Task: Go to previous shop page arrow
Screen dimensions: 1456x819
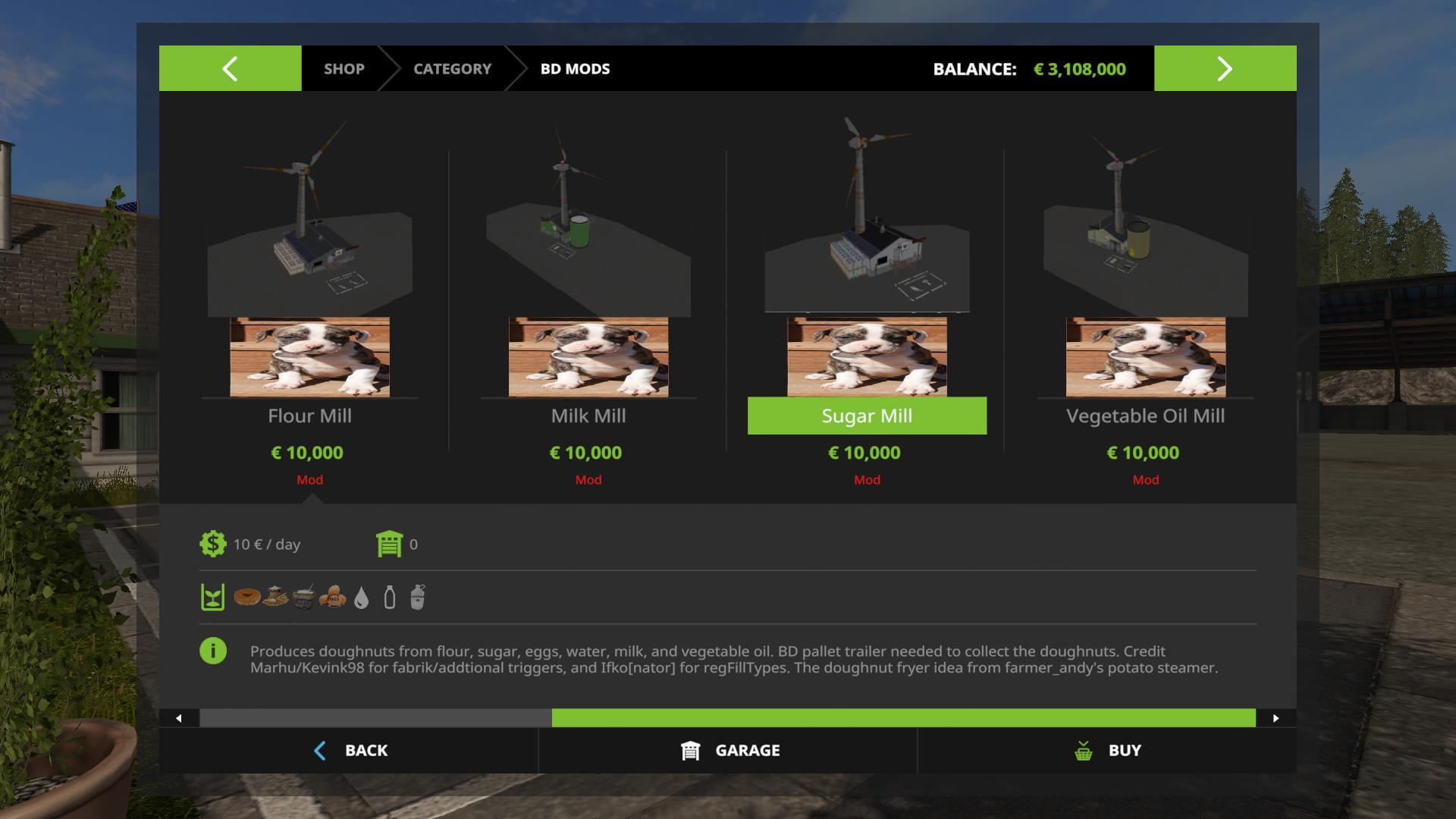Action: click(230, 68)
